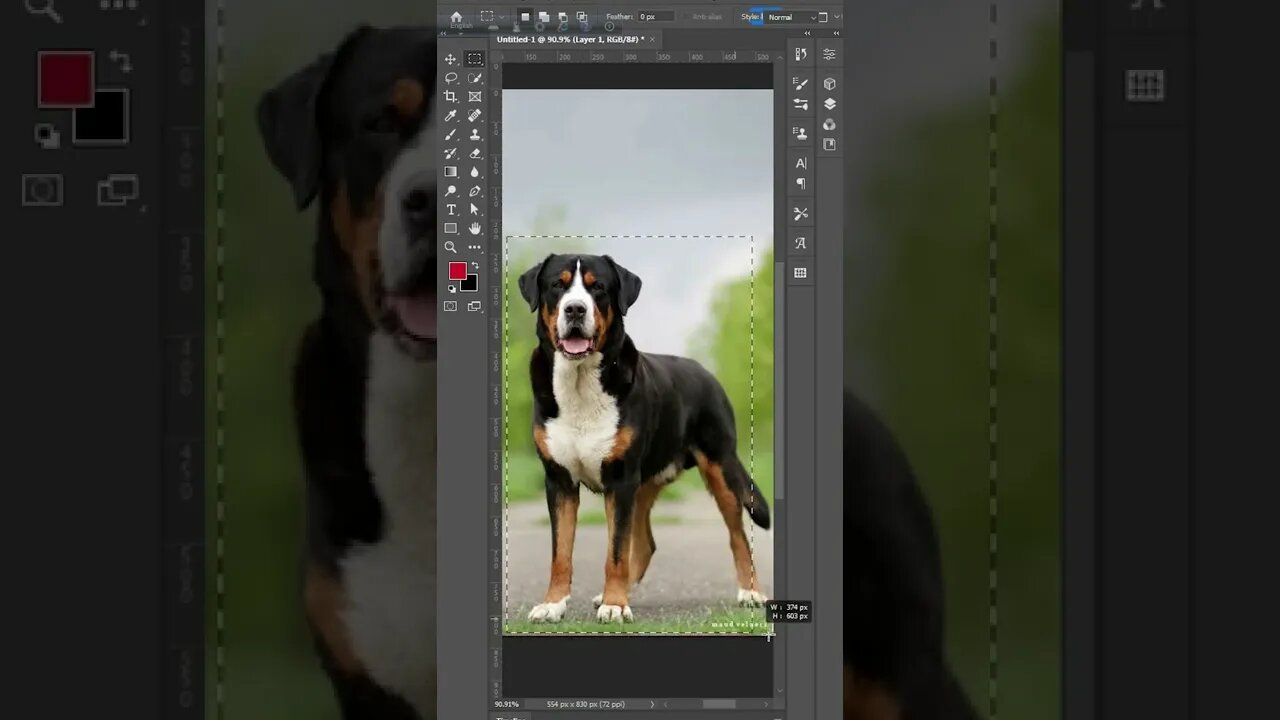The height and width of the screenshot is (720, 1280).
Task: Select the Quick Selection tool
Action: point(475,78)
